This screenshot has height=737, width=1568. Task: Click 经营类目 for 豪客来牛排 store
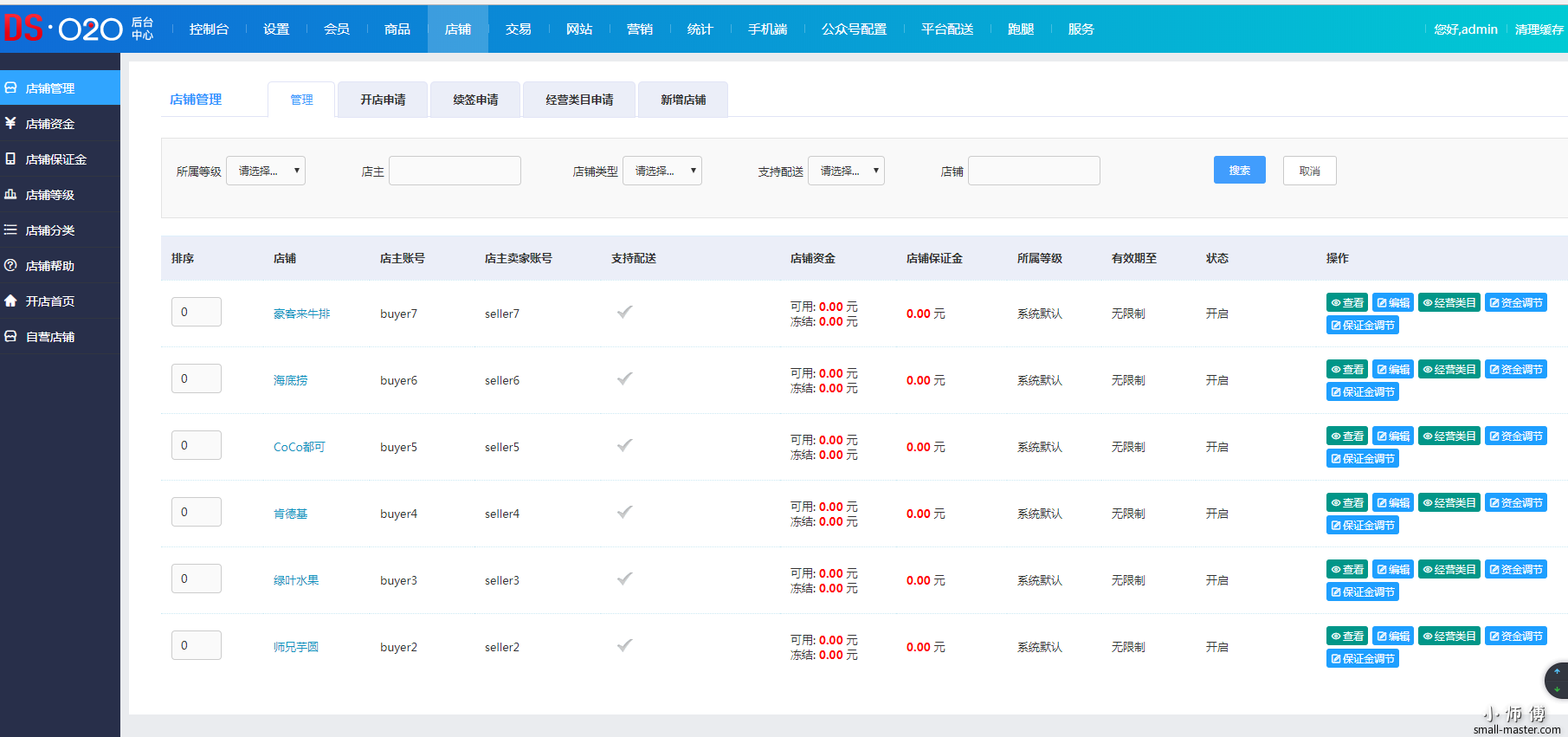pyautogui.click(x=1449, y=303)
